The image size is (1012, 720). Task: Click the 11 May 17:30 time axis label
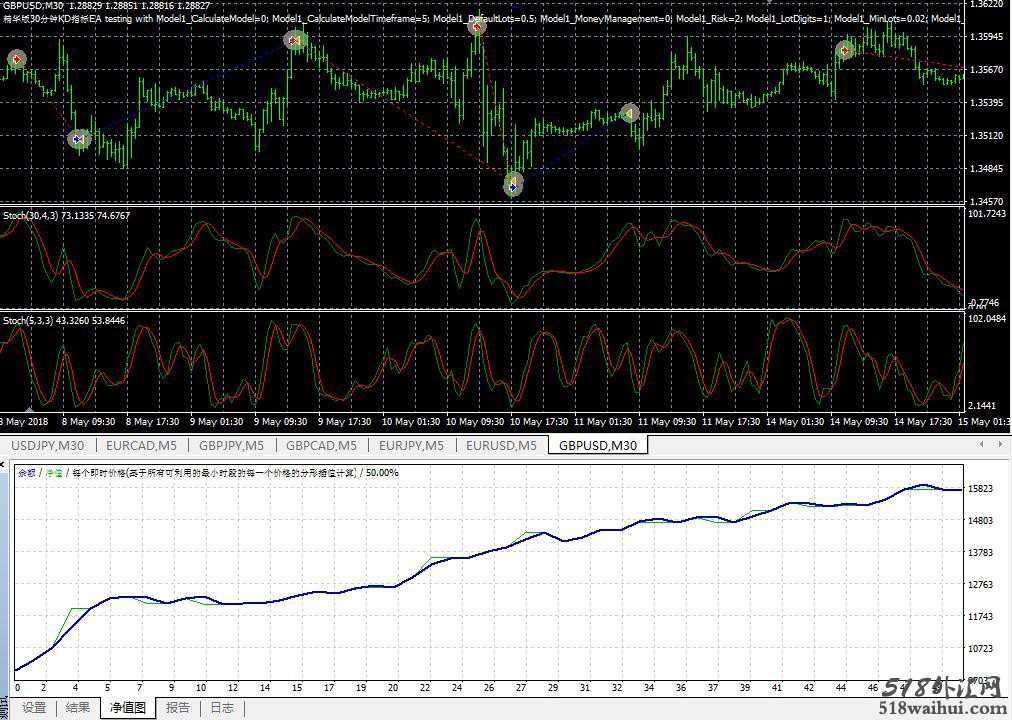point(731,422)
